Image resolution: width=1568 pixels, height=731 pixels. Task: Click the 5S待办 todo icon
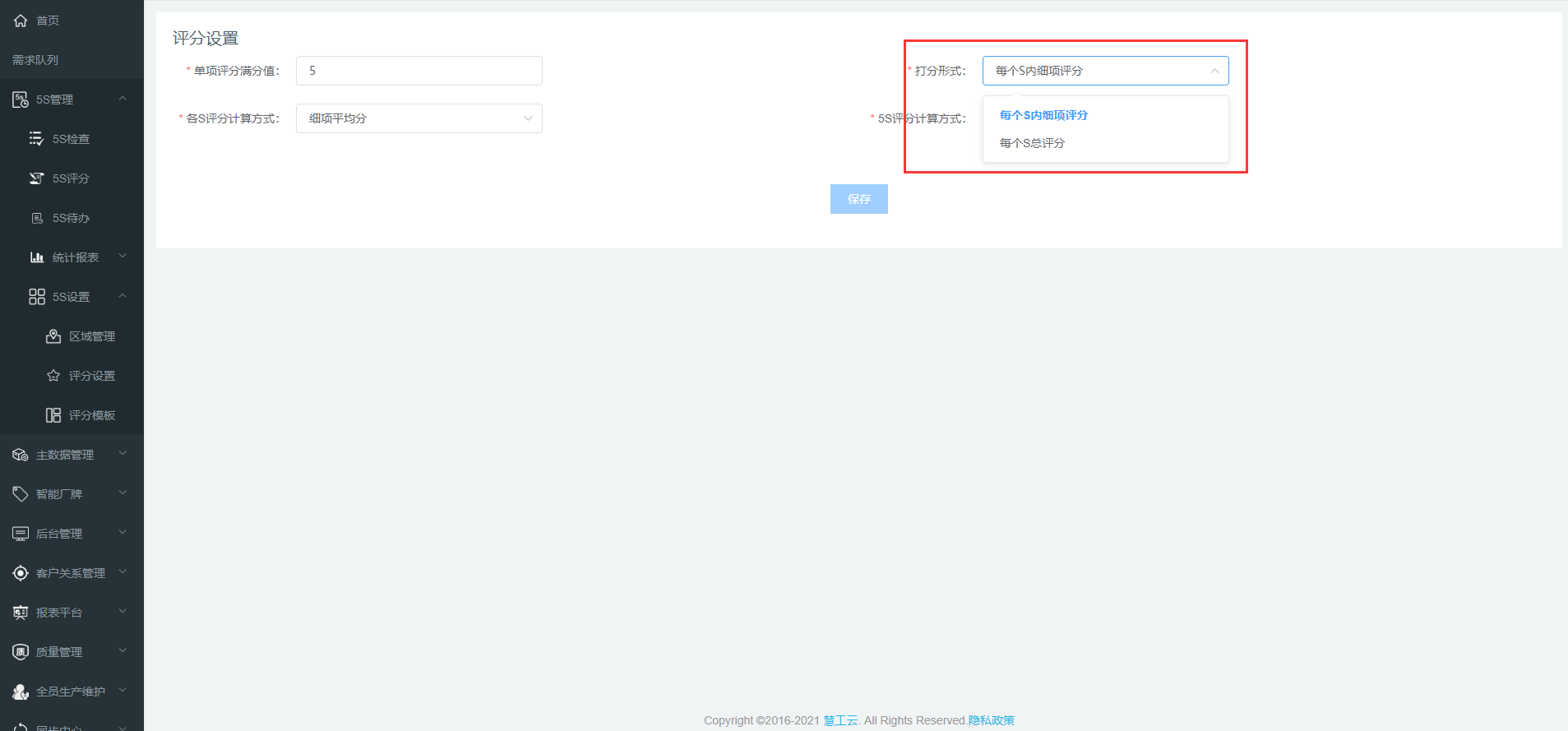[36, 218]
